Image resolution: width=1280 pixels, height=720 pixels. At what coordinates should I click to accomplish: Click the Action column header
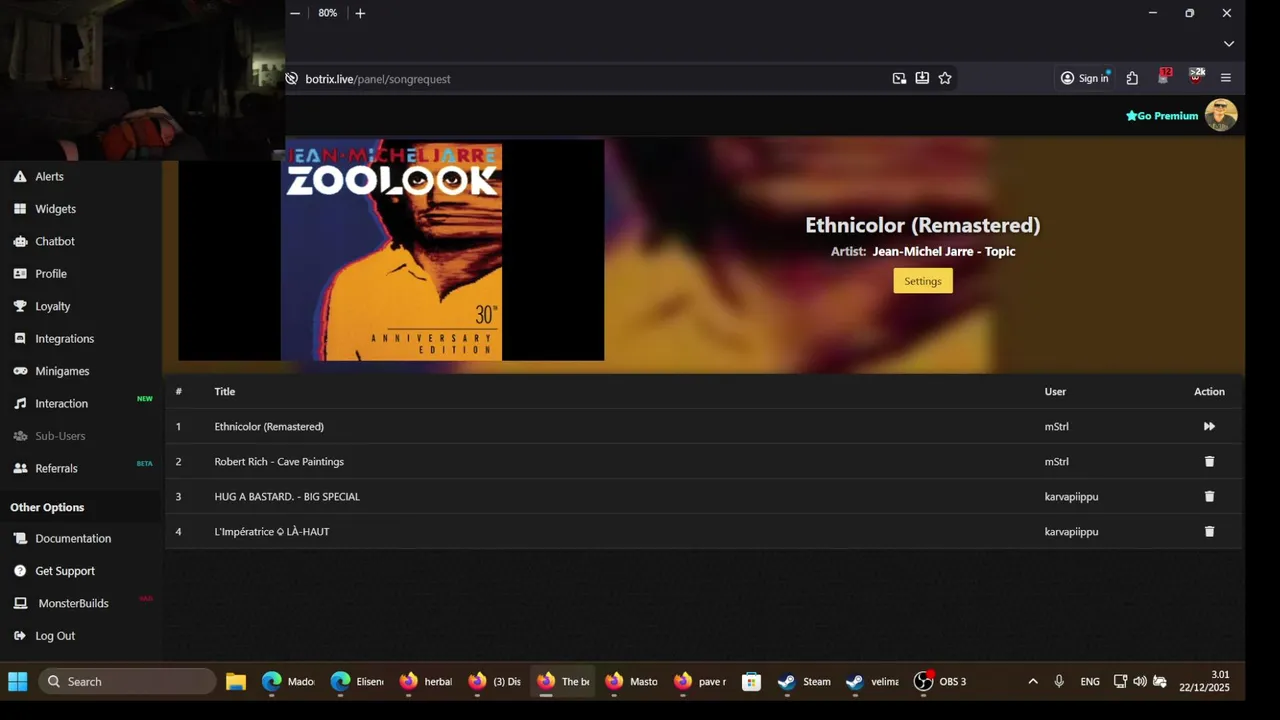(1209, 392)
